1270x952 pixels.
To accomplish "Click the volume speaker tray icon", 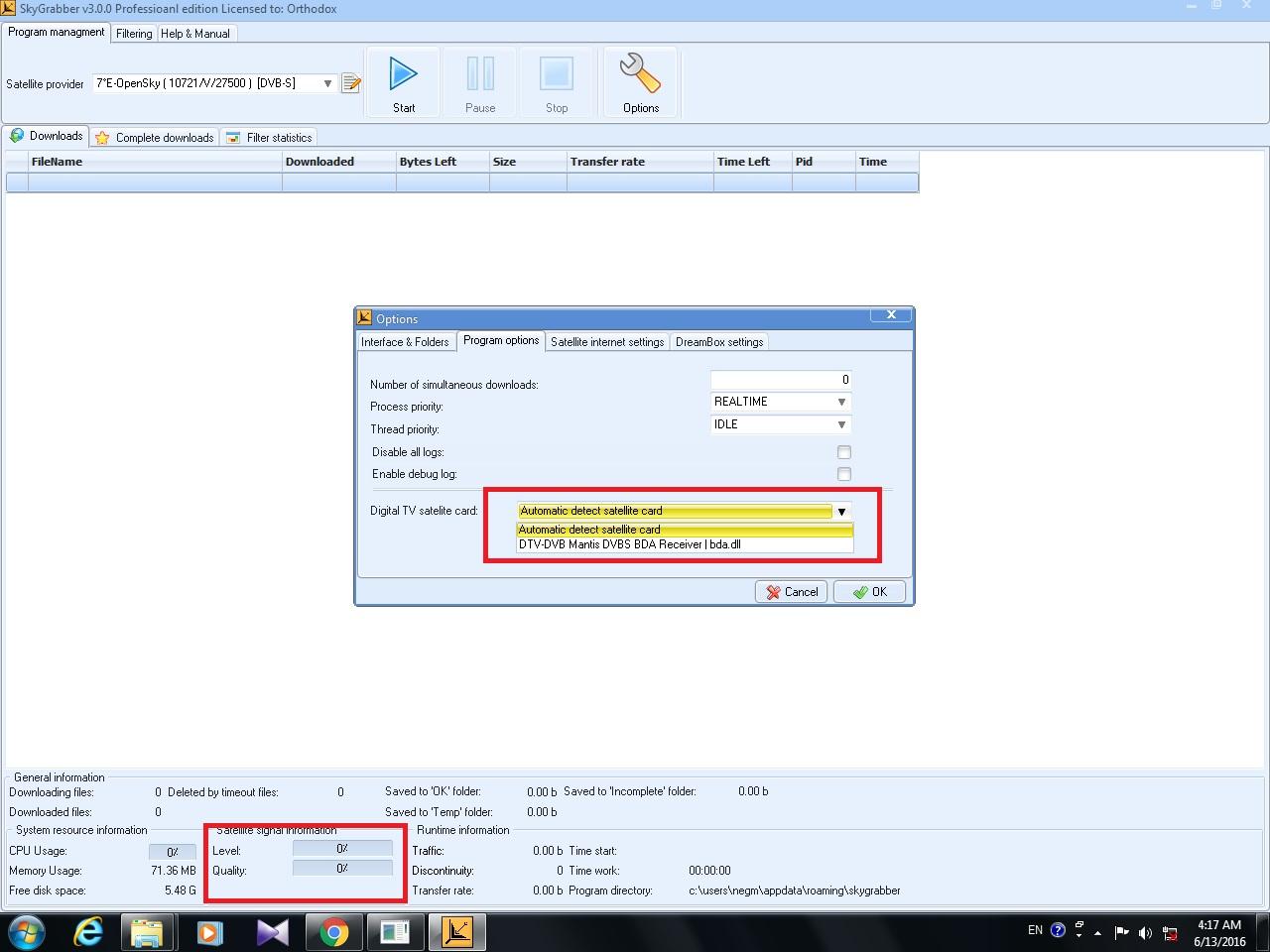I will (1145, 932).
